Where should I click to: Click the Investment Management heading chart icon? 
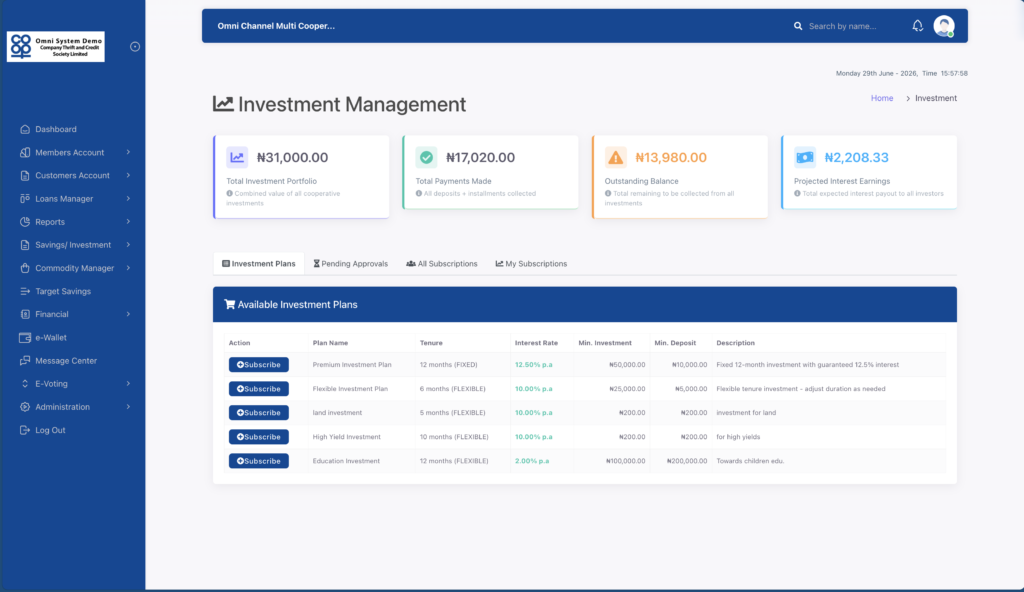click(223, 103)
